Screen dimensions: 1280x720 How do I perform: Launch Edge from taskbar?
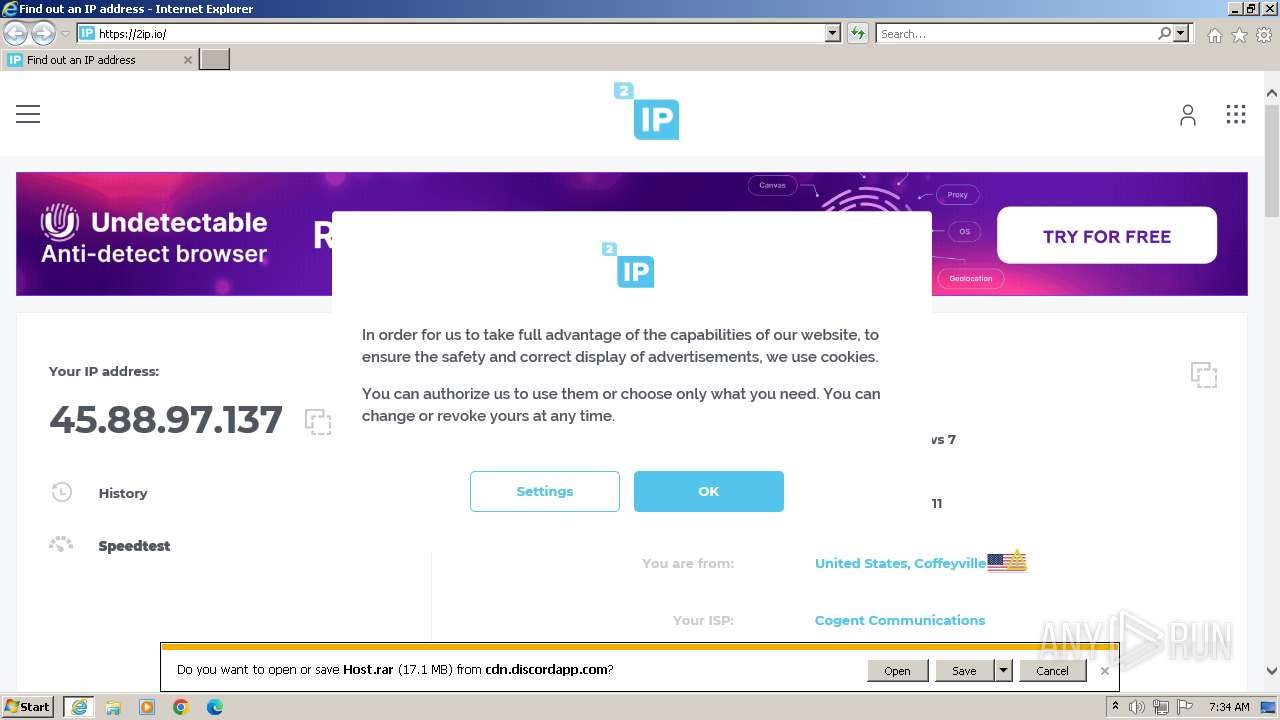tap(215, 707)
